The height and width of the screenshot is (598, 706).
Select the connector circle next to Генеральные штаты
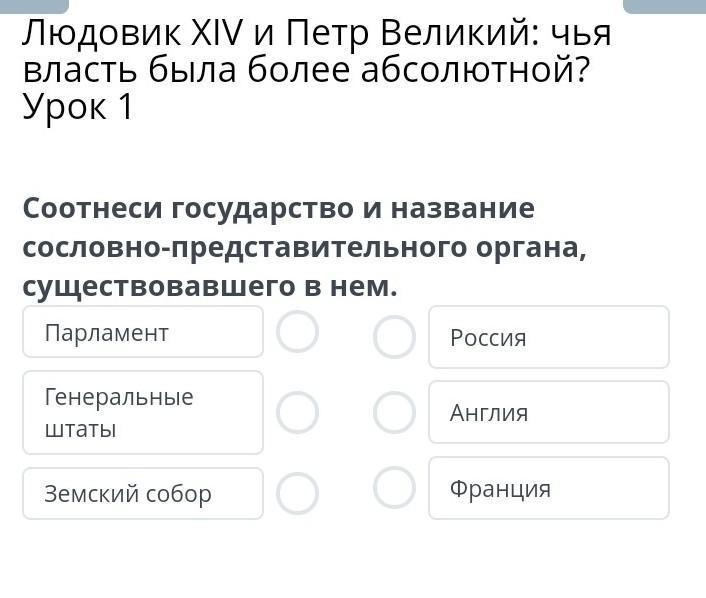[x=297, y=412]
